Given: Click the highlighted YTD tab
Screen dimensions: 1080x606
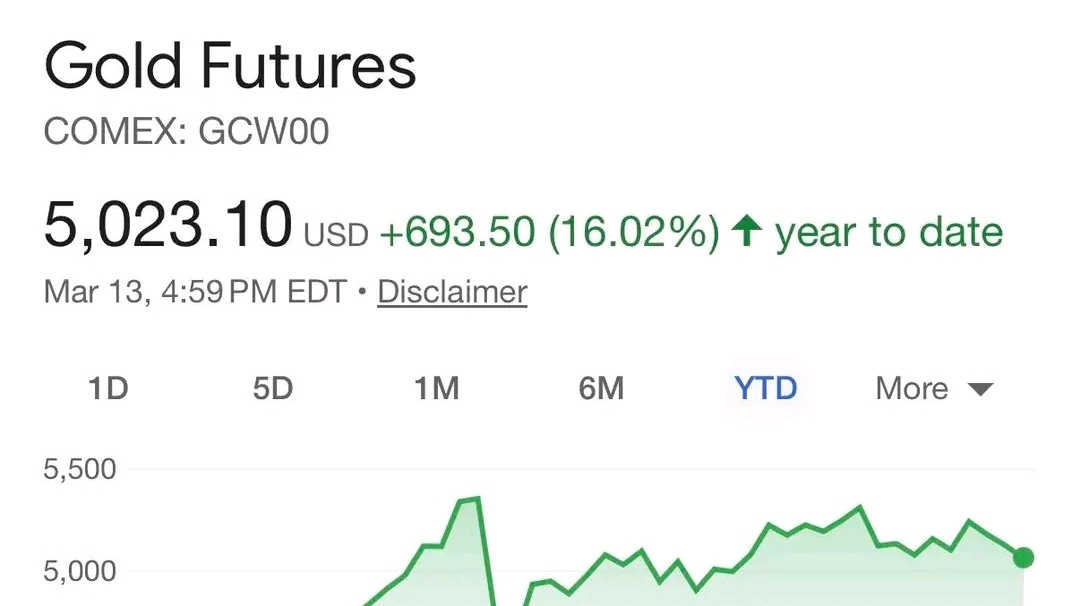Looking at the screenshot, I should pos(766,388).
